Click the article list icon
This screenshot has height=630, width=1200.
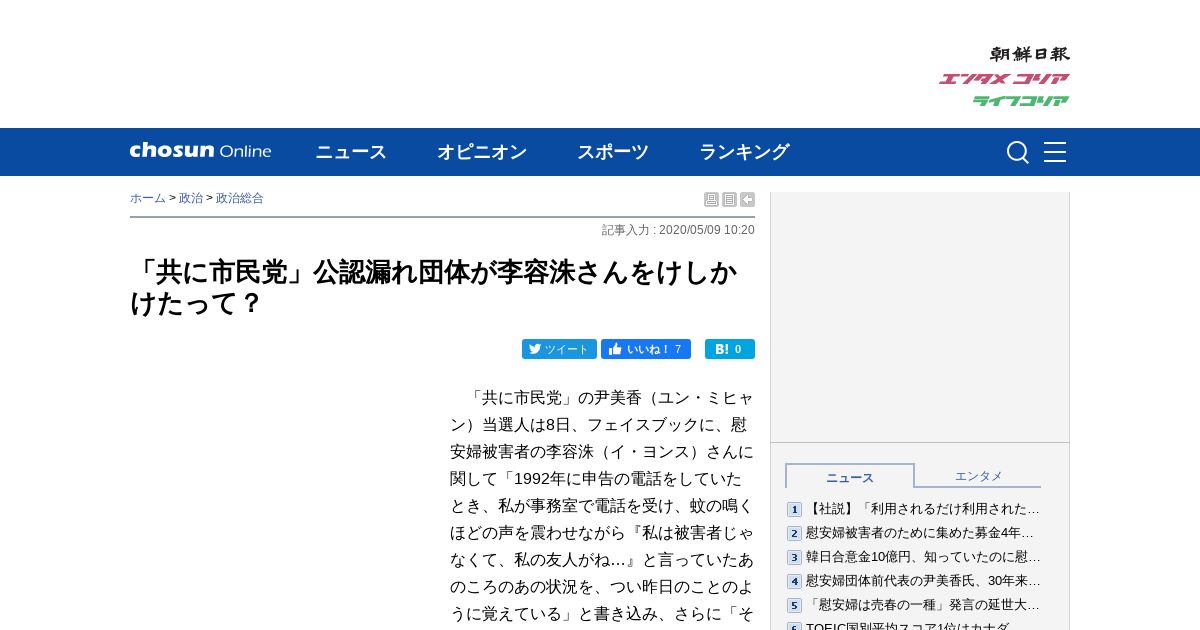point(729,199)
